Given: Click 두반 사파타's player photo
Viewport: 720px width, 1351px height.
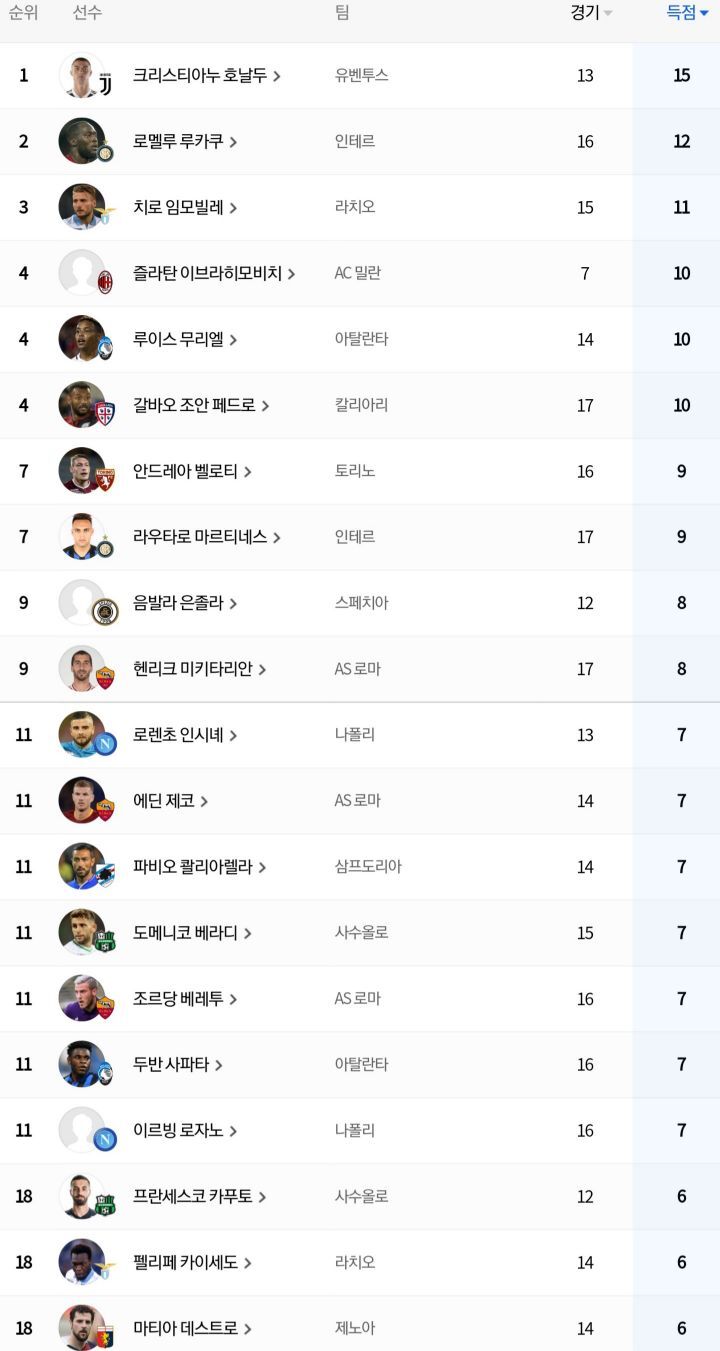Looking at the screenshot, I should [x=80, y=1064].
